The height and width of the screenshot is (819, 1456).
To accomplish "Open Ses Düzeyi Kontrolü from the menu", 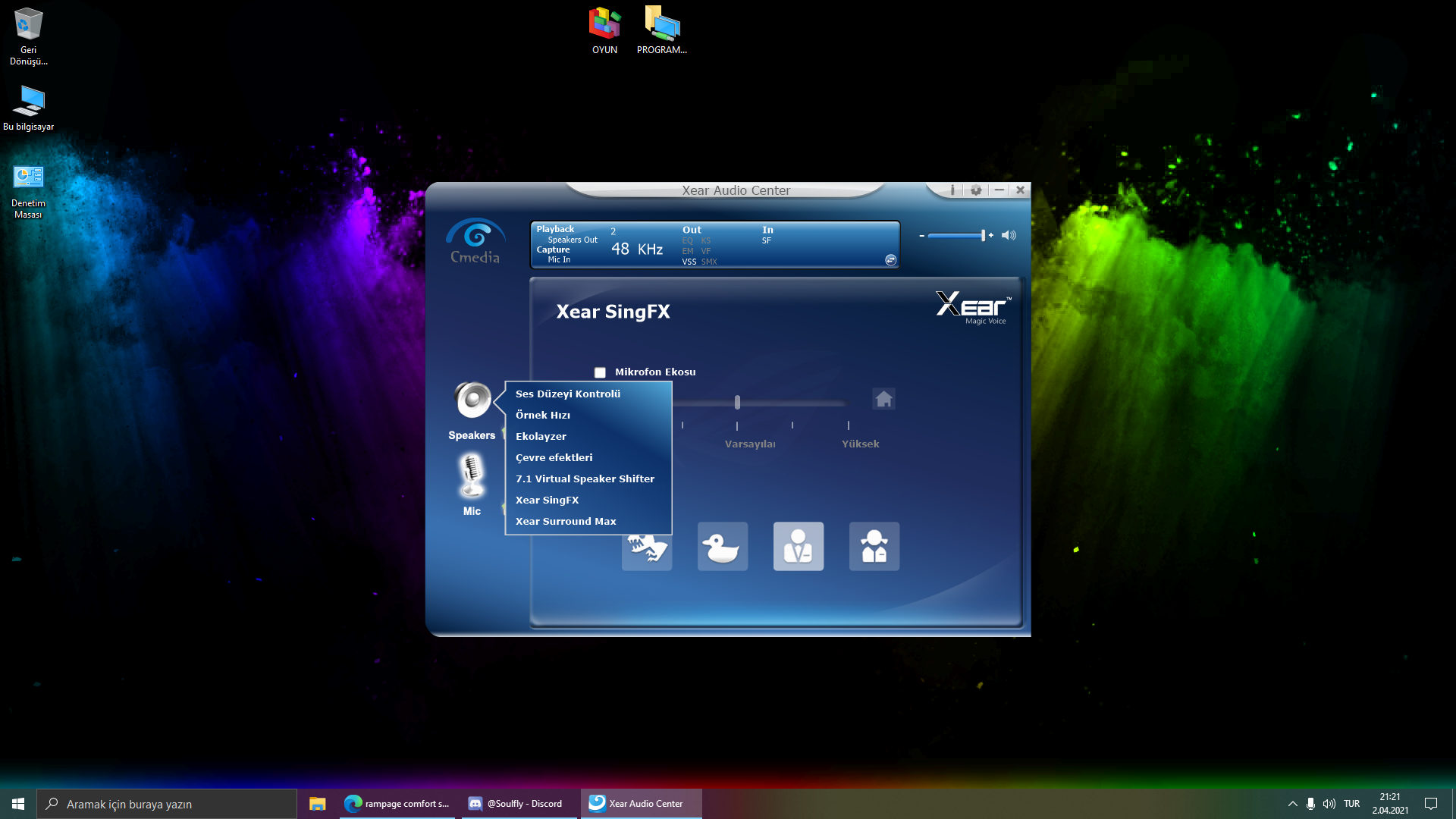I will 567,394.
